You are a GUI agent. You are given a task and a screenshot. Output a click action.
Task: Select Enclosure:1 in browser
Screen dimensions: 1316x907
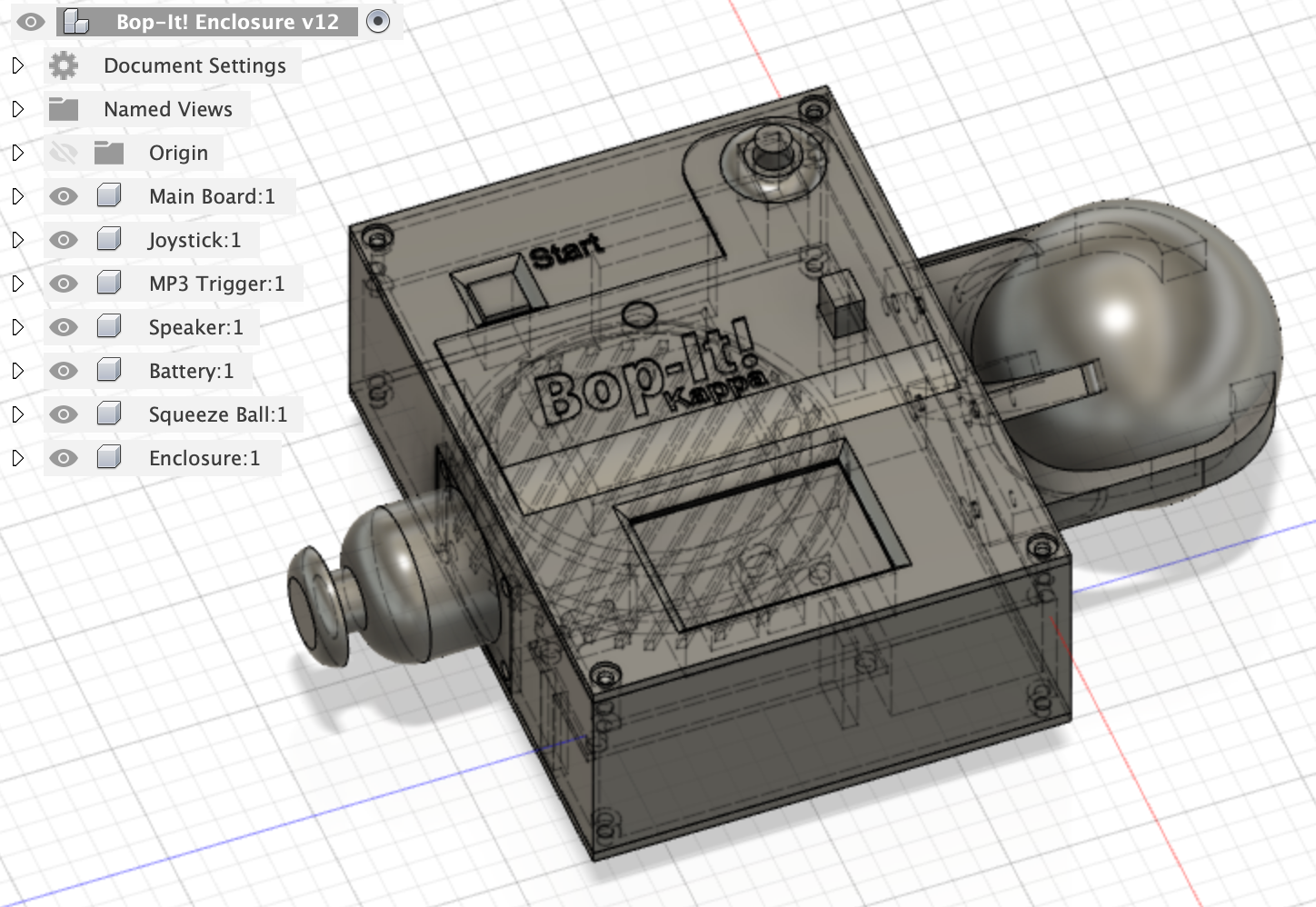[x=204, y=458]
